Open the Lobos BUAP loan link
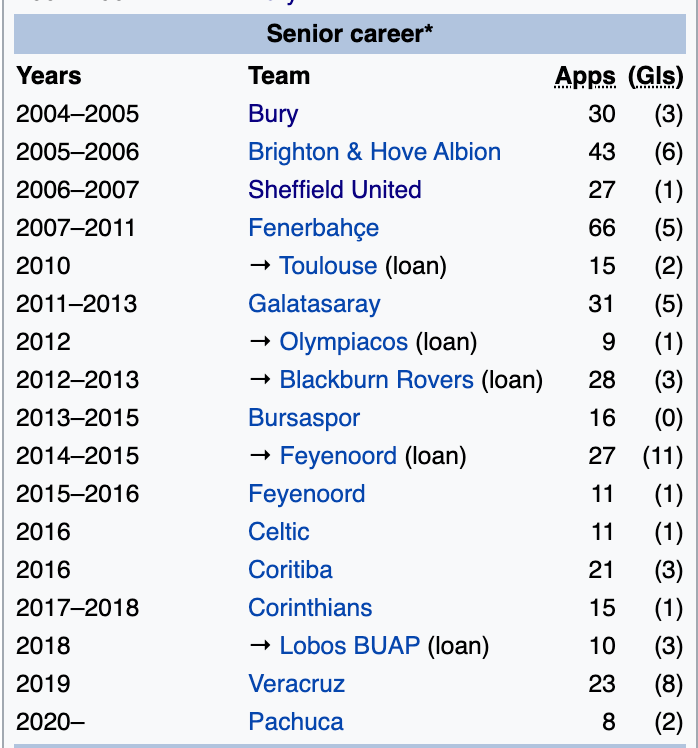Screen dimensions: 698x748 click(x=349, y=646)
